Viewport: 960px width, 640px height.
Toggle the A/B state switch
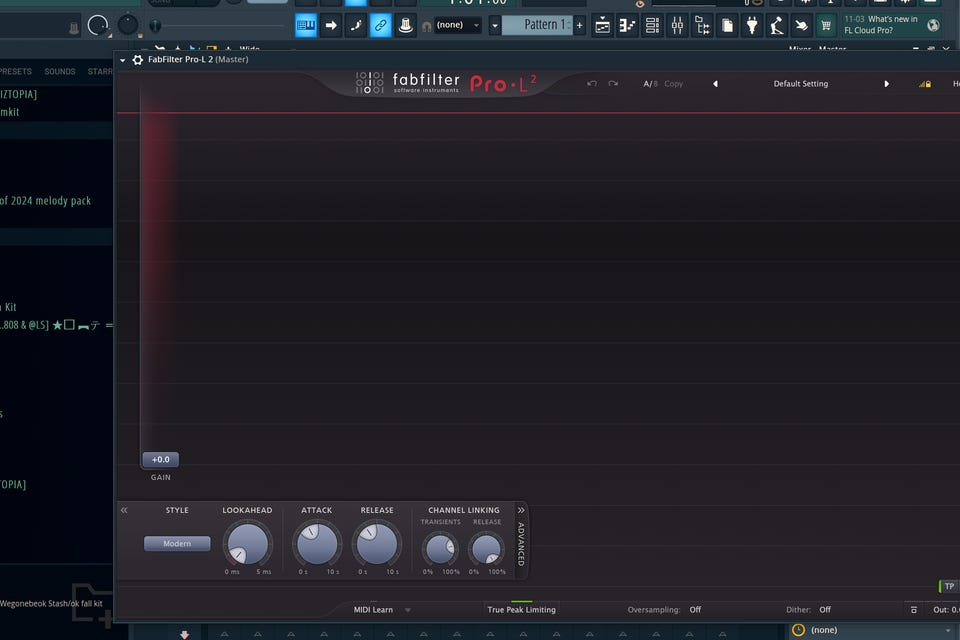(650, 84)
